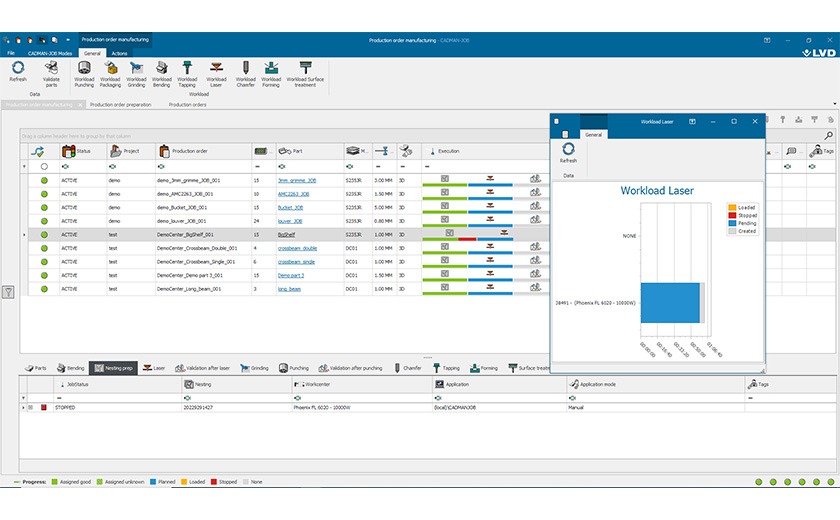Click the Validate parts icon
Screen dimensions: 840x520
pyautogui.click(x=51, y=67)
